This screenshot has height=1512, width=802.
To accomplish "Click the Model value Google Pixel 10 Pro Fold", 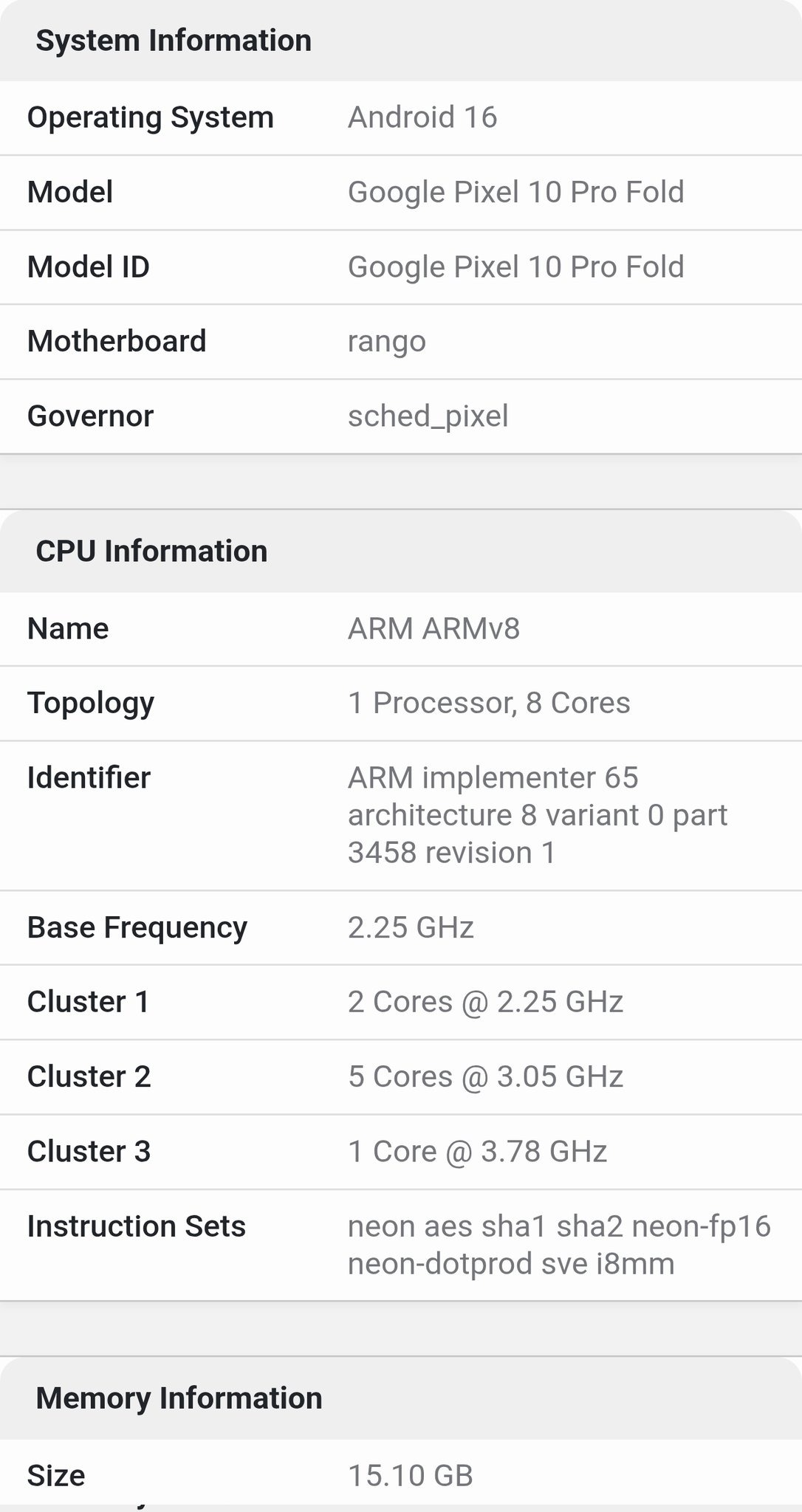I will pos(515,192).
